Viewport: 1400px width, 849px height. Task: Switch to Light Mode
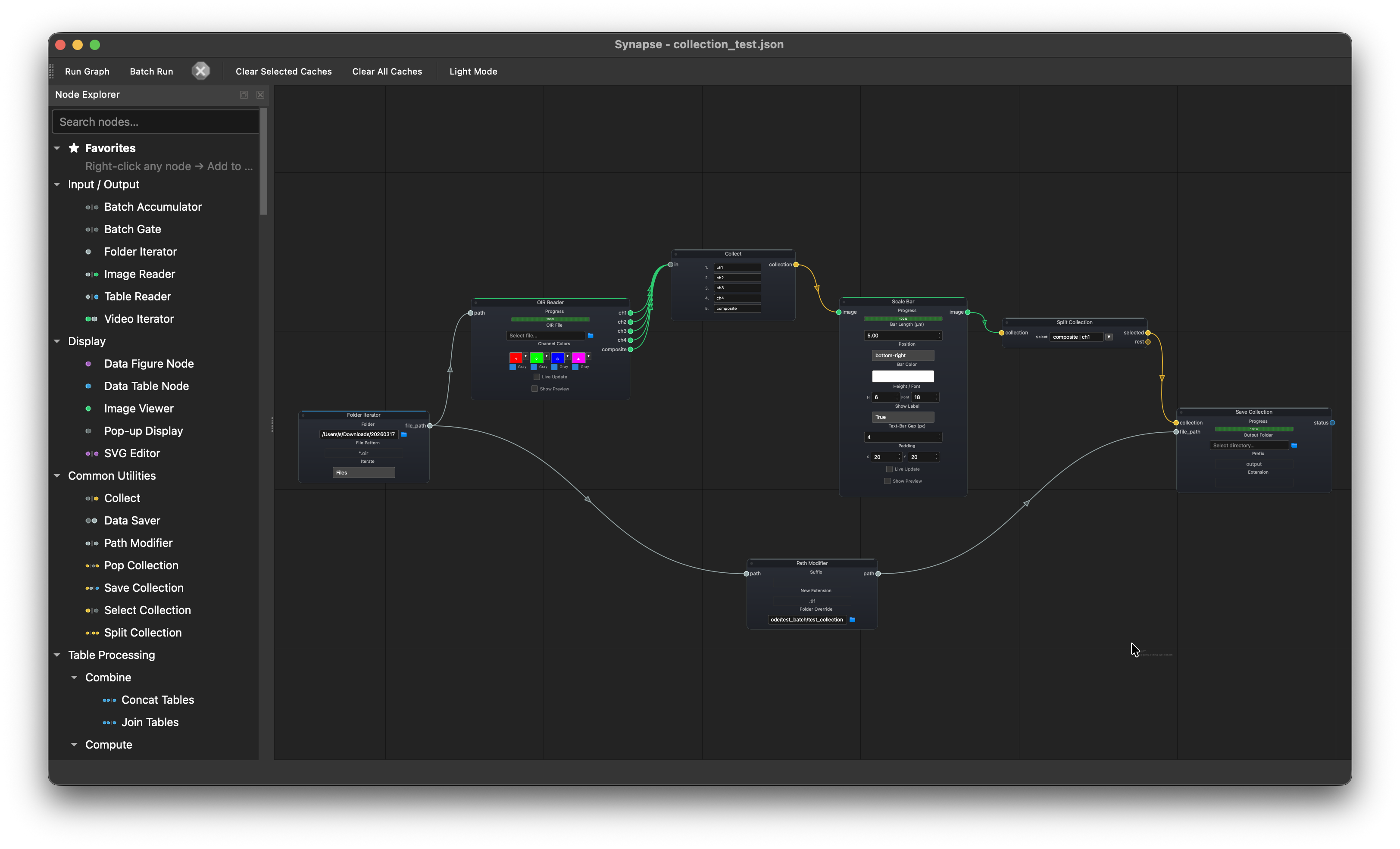click(473, 71)
